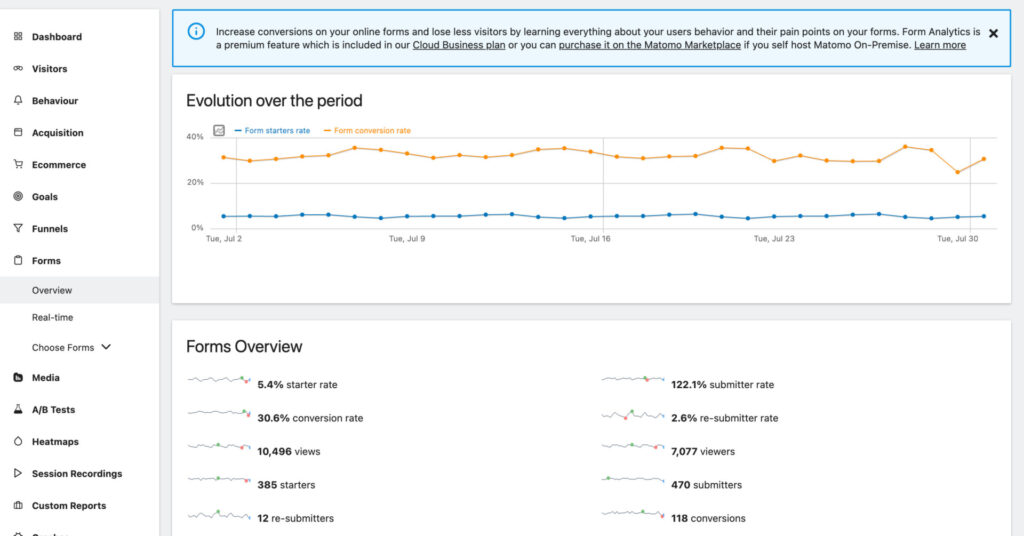Image resolution: width=1024 pixels, height=536 pixels.
Task: Toggle the Form conversion rate legend series
Action: (371, 131)
